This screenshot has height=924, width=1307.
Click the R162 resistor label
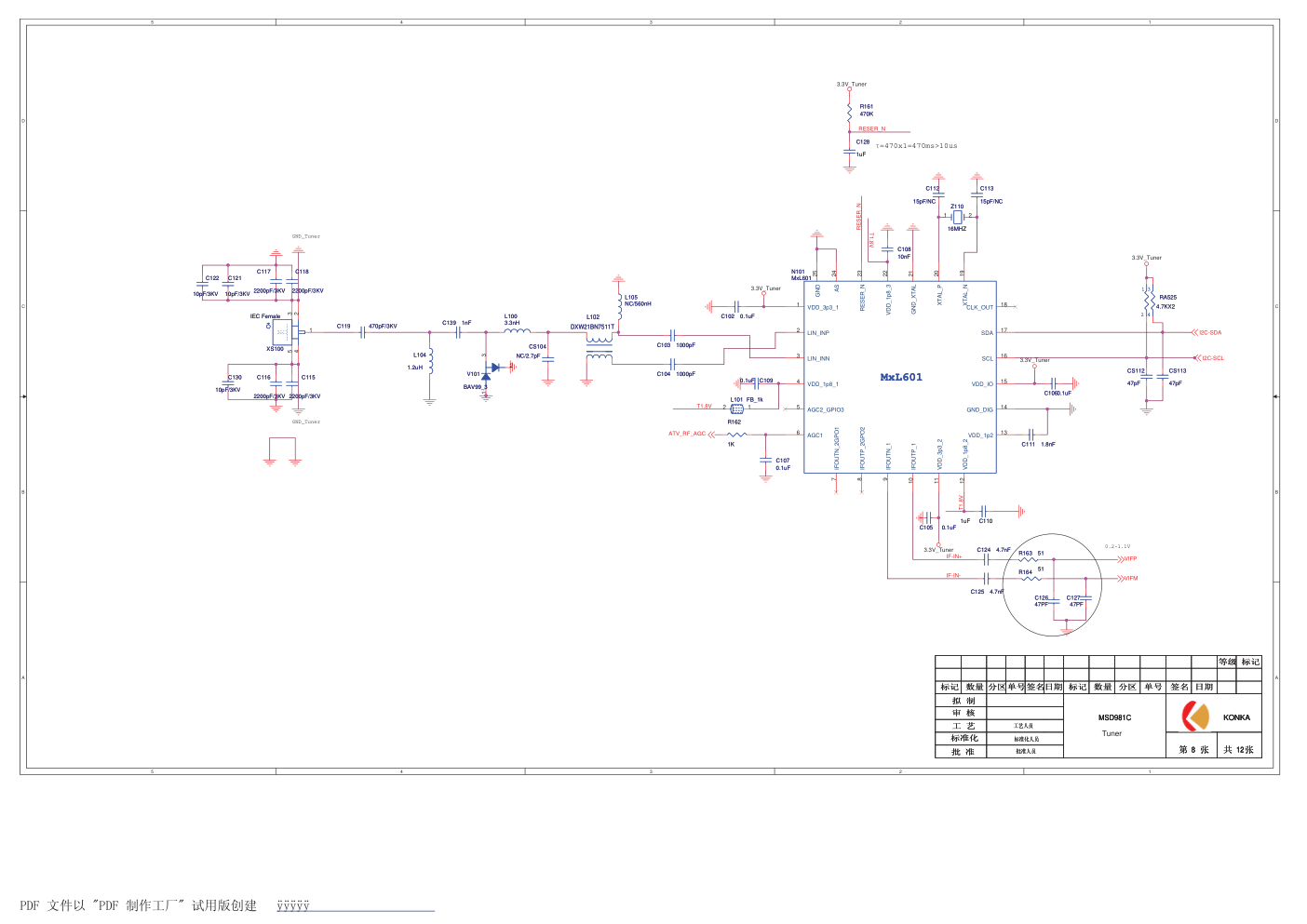pyautogui.click(x=734, y=422)
